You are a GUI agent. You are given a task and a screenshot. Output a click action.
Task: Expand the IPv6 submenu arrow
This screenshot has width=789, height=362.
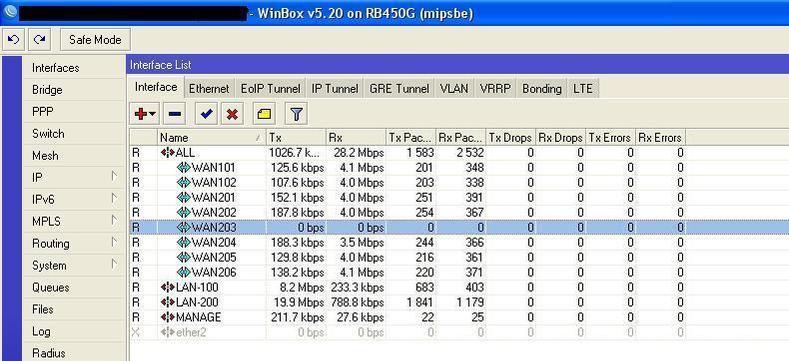[x=114, y=199]
